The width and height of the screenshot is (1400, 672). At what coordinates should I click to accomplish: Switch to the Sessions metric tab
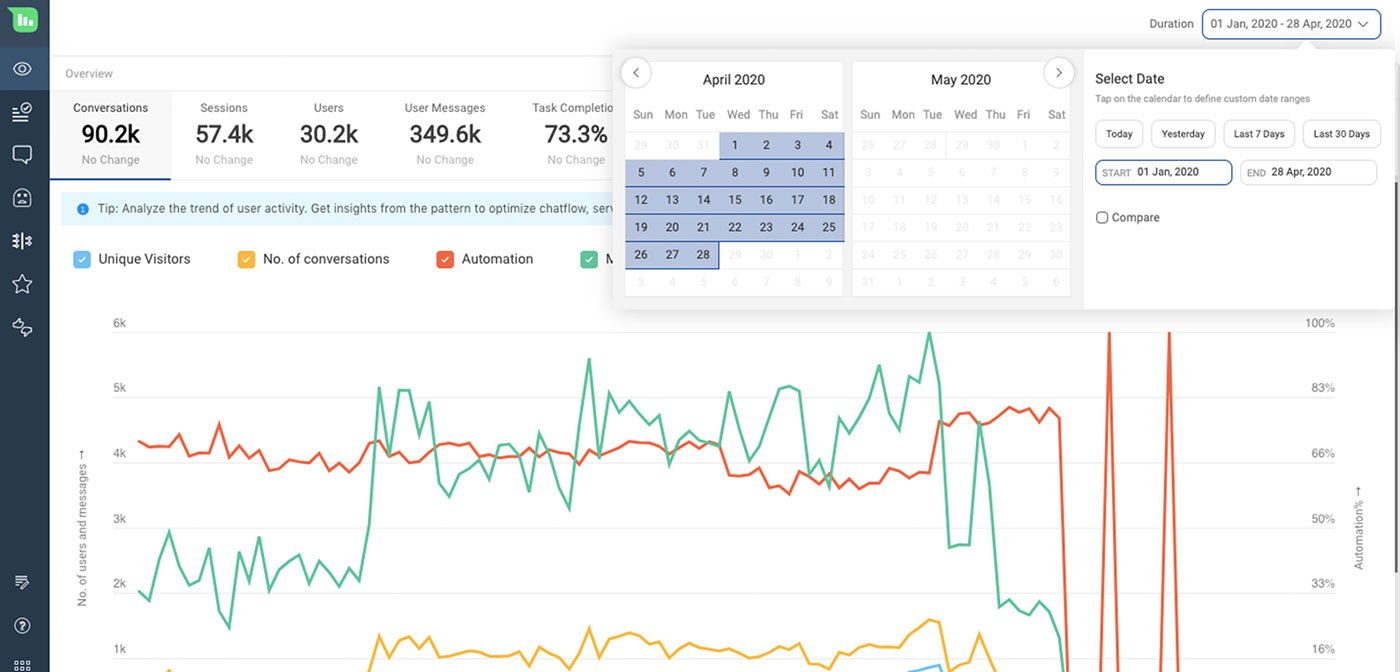click(223, 133)
